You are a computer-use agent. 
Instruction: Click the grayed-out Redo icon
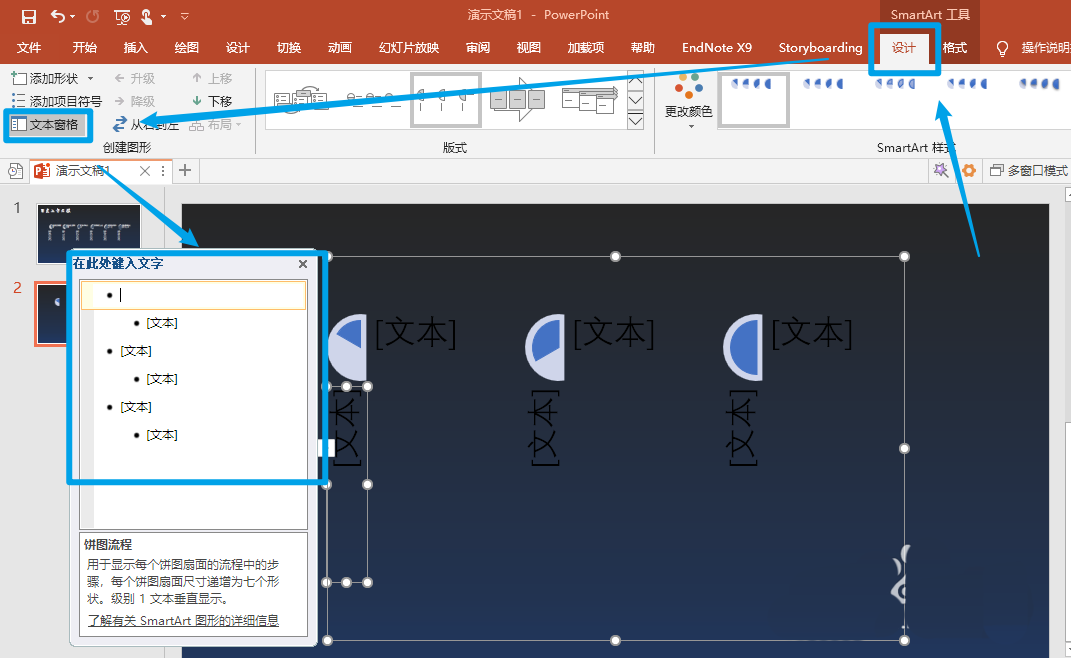[93, 16]
